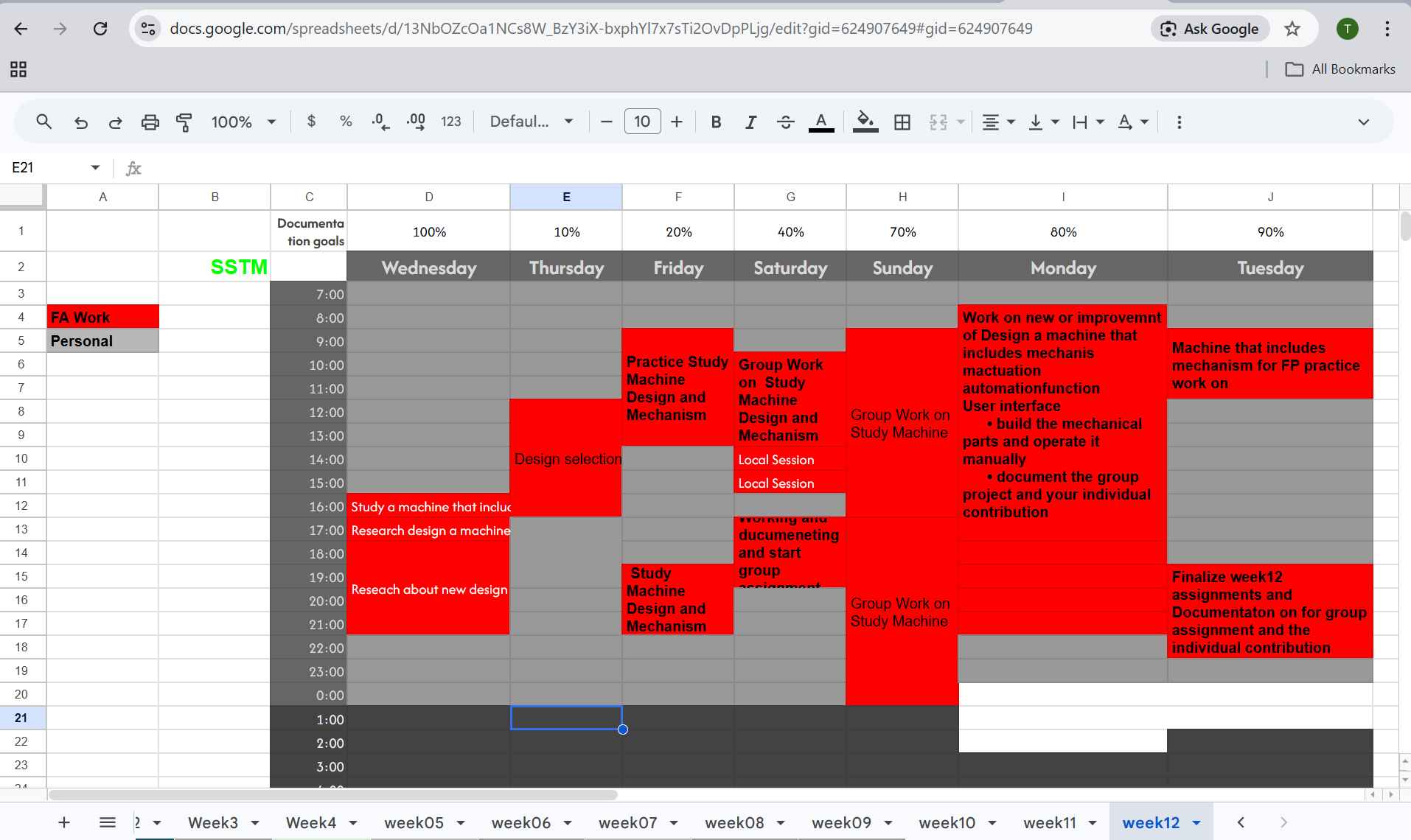
Task: Open the text wrapping dropdown
Action: pos(1088,122)
